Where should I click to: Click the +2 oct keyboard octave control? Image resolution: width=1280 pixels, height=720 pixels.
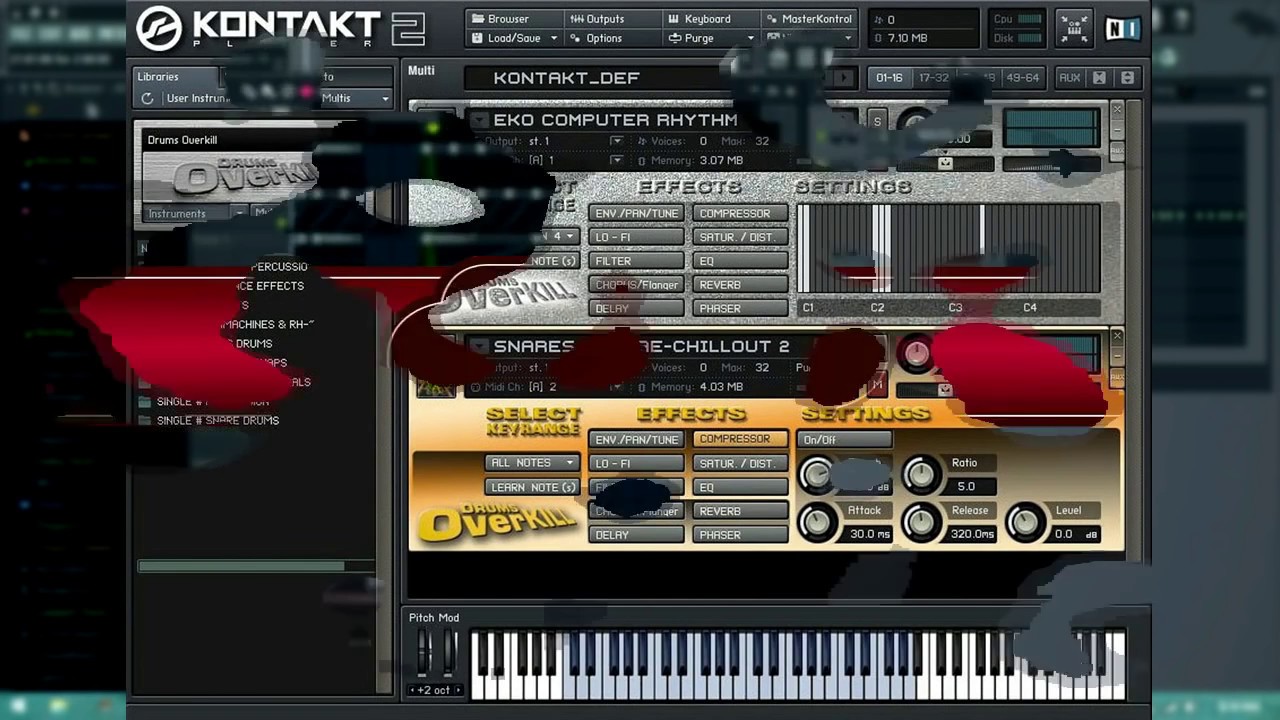(435, 690)
